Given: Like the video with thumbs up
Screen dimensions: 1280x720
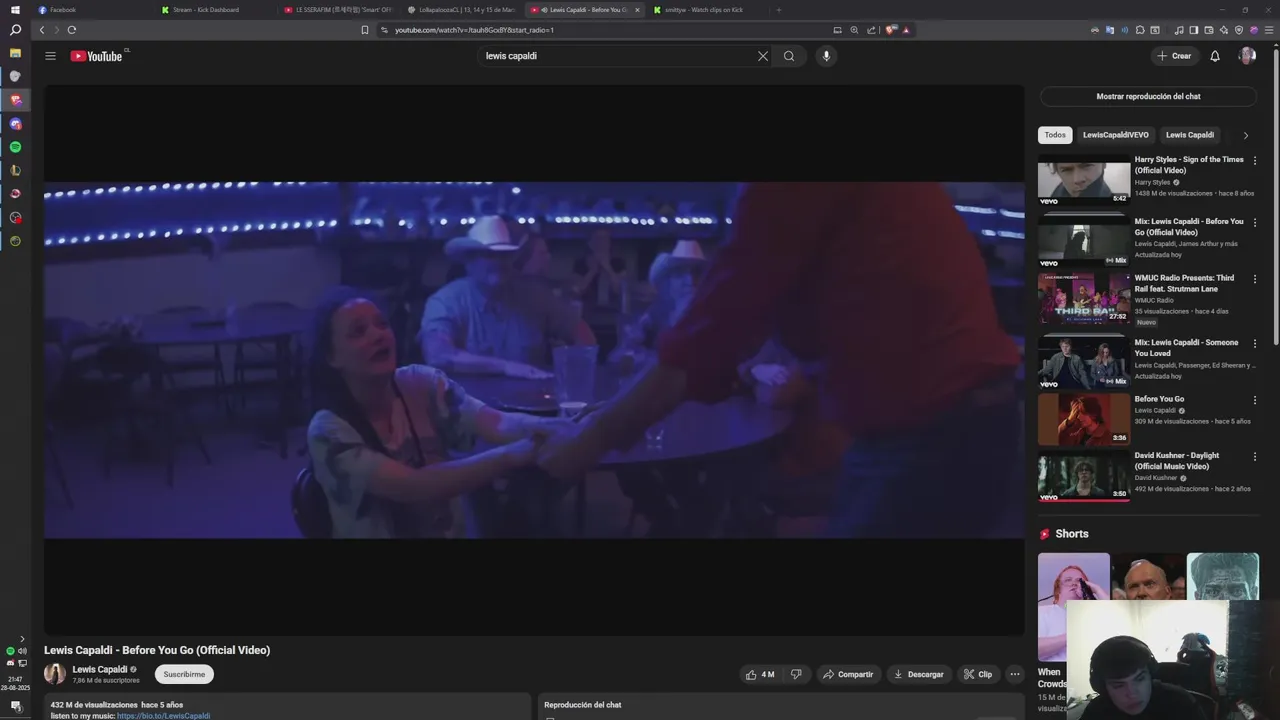Looking at the screenshot, I should point(760,674).
